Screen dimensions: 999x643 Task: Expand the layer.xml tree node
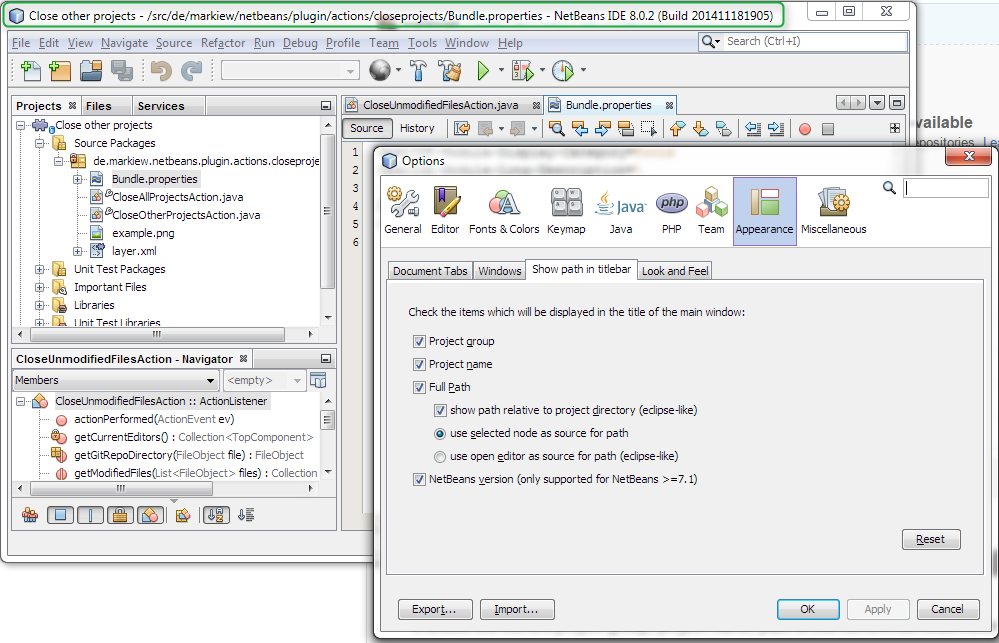pyautogui.click(x=78, y=251)
